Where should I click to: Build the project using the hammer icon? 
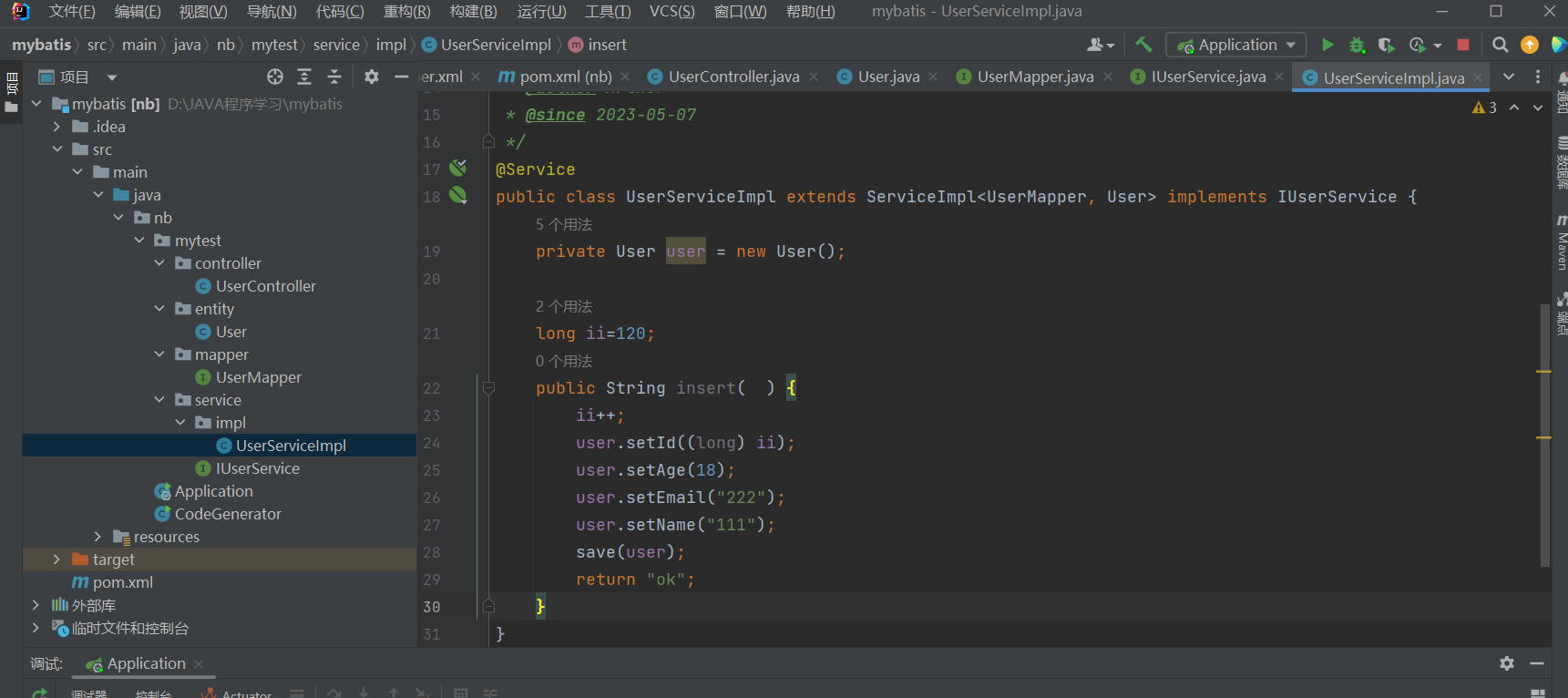(1143, 45)
